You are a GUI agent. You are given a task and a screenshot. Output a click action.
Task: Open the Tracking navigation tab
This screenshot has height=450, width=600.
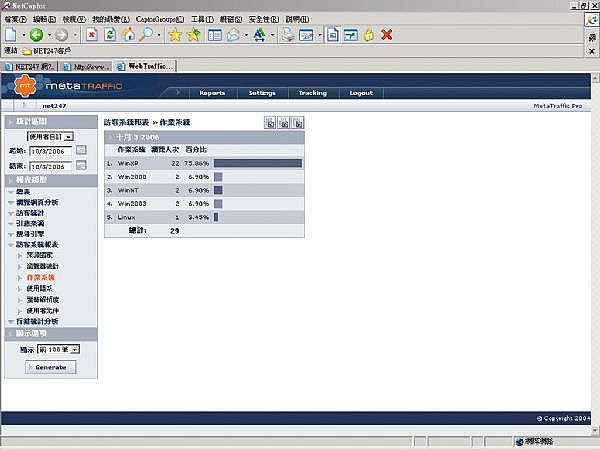pyautogui.click(x=312, y=93)
